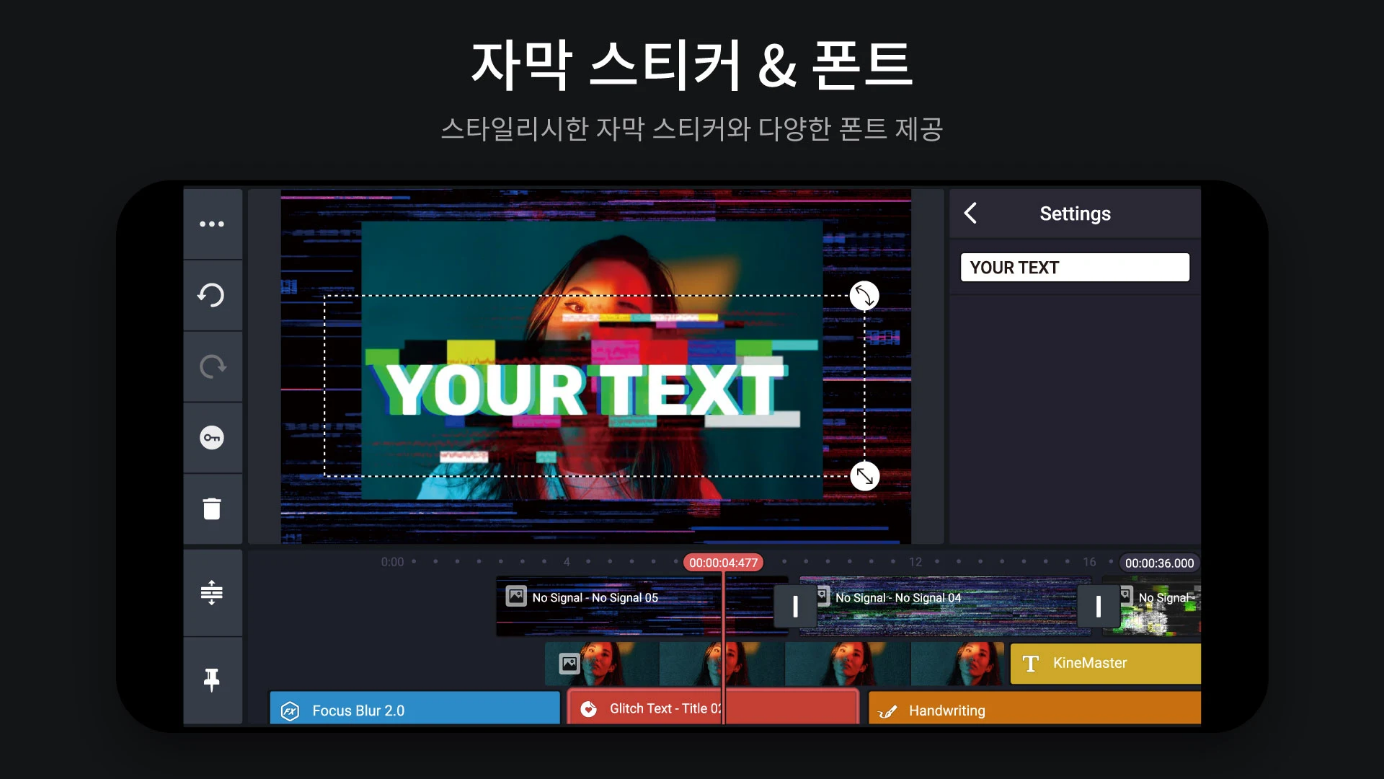Expand the timeline with the split-arrows icon

212,592
